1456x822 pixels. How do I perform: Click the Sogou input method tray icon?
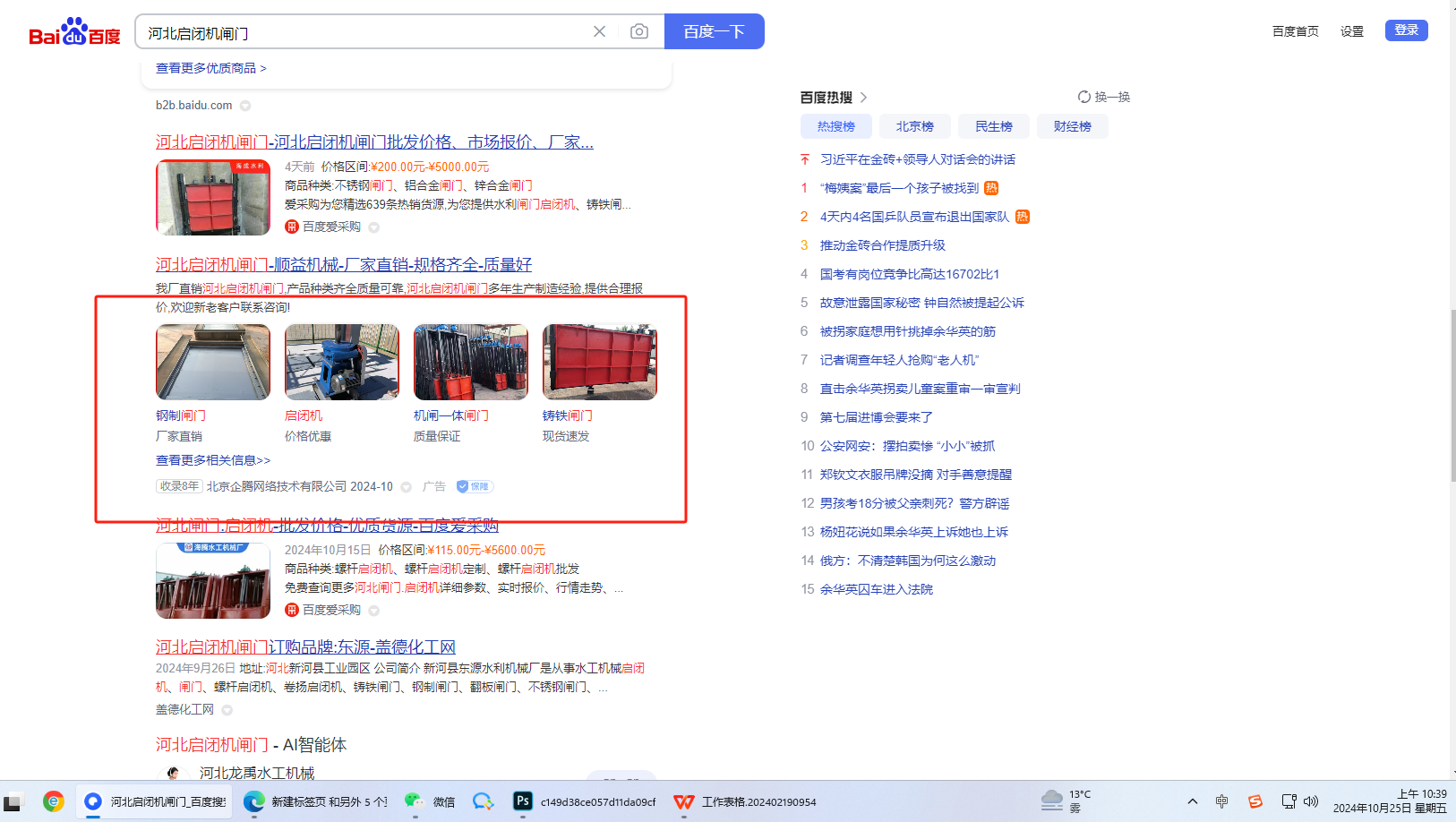[x=1255, y=801]
